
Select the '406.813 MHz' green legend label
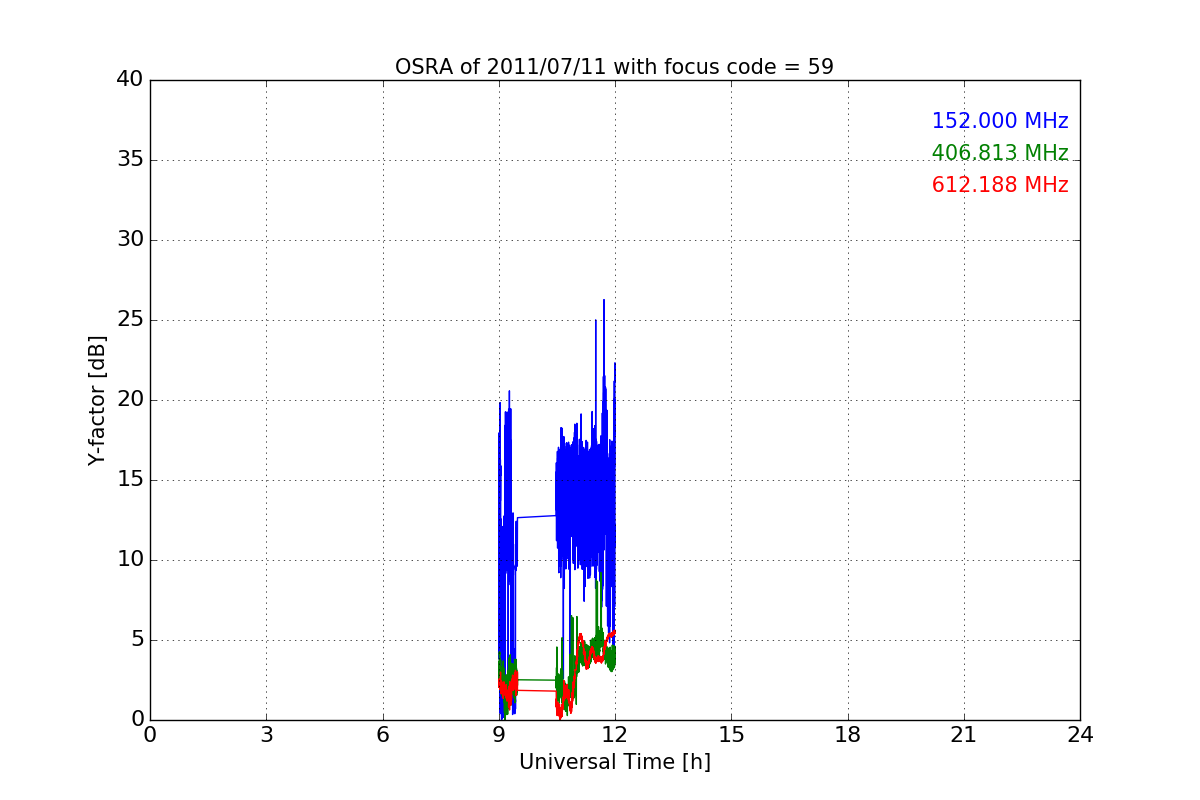(x=1000, y=153)
